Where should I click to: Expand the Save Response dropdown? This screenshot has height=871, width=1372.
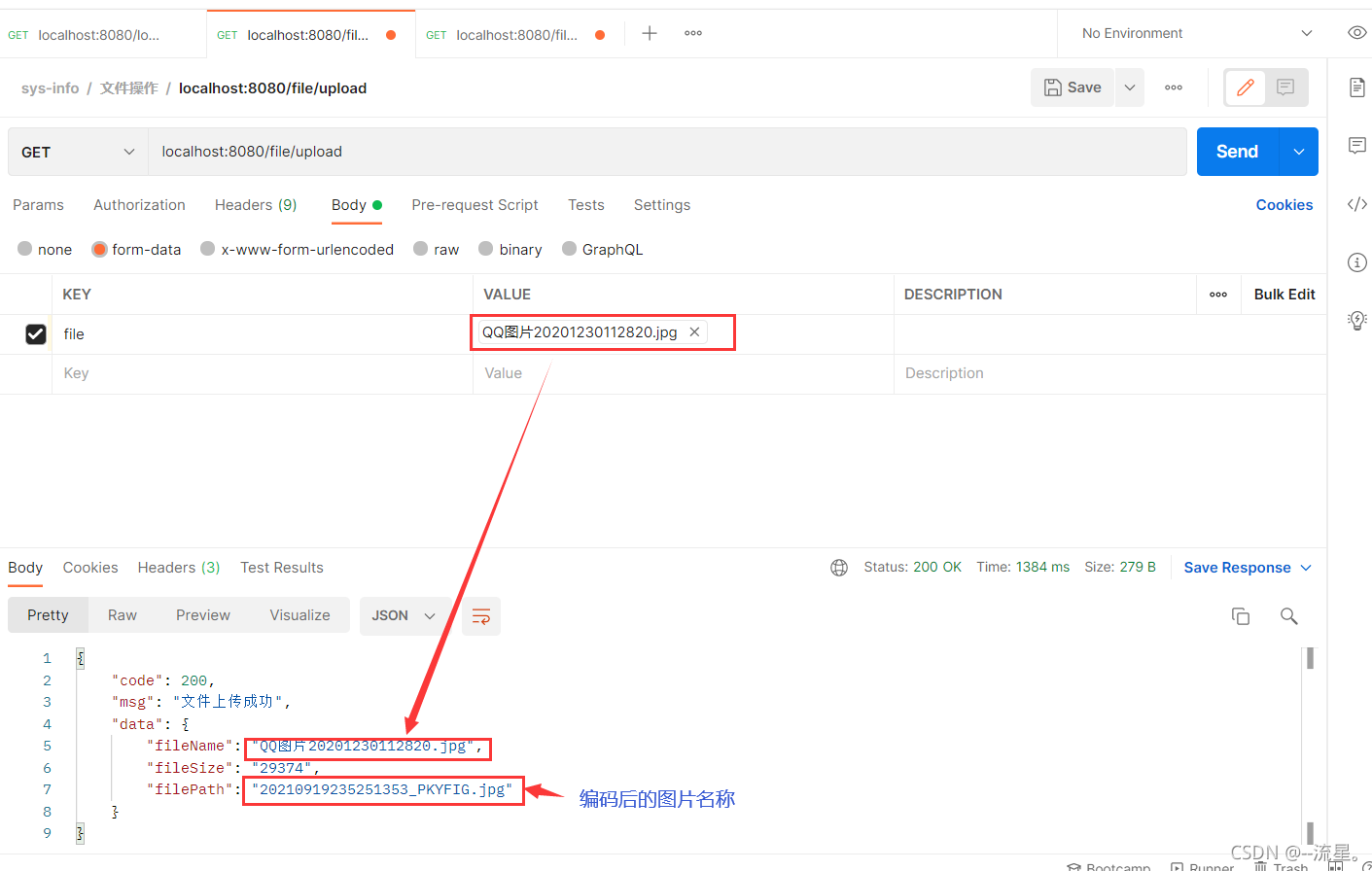pos(1306,568)
